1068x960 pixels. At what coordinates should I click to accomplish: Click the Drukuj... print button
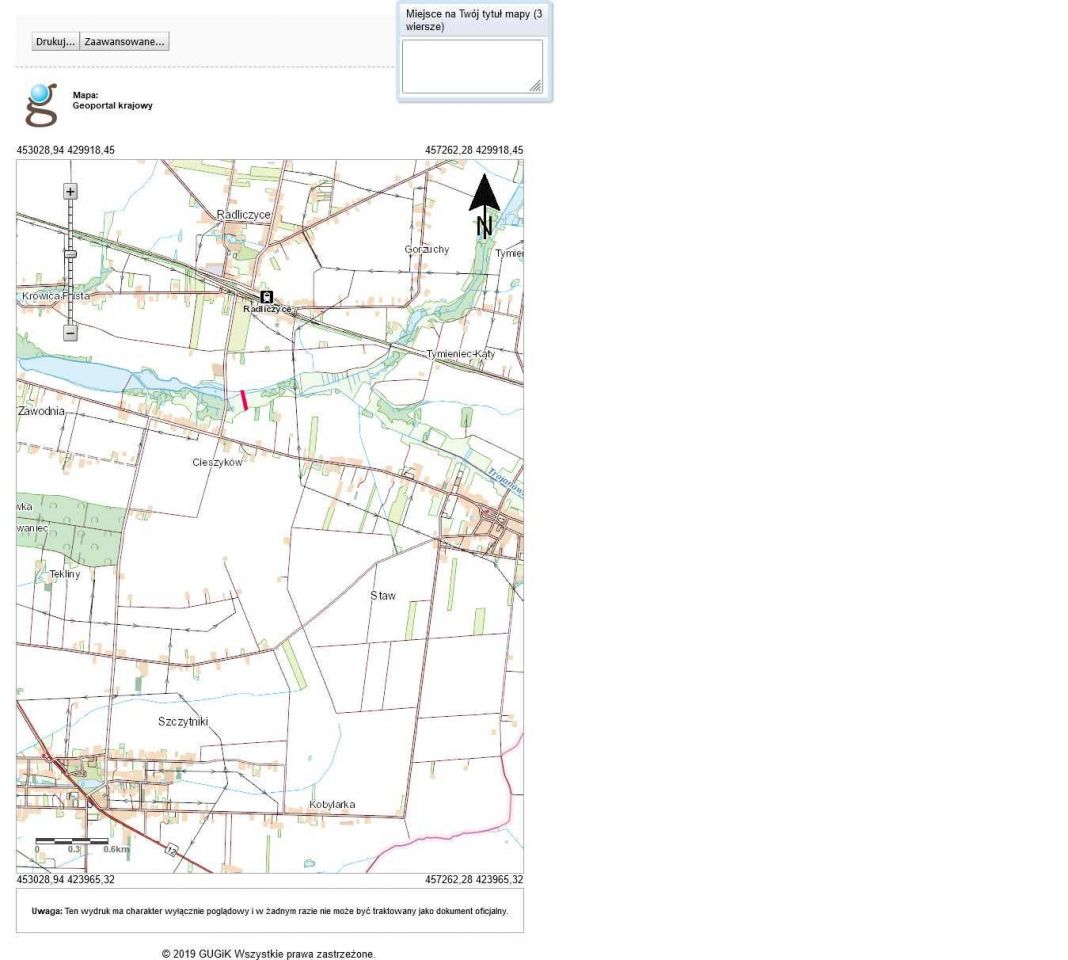click(55, 42)
